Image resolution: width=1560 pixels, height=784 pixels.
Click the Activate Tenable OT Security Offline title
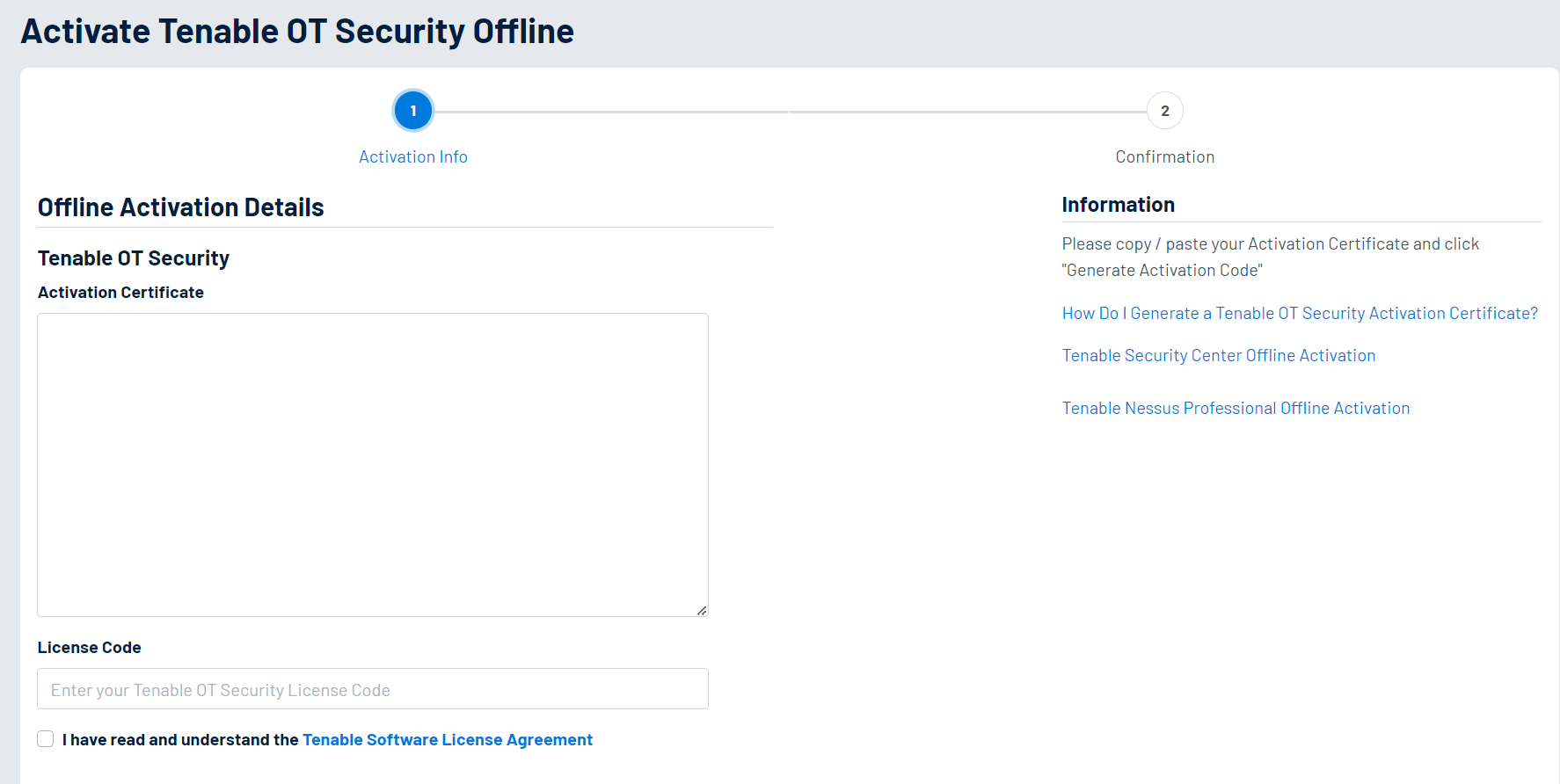click(x=297, y=32)
